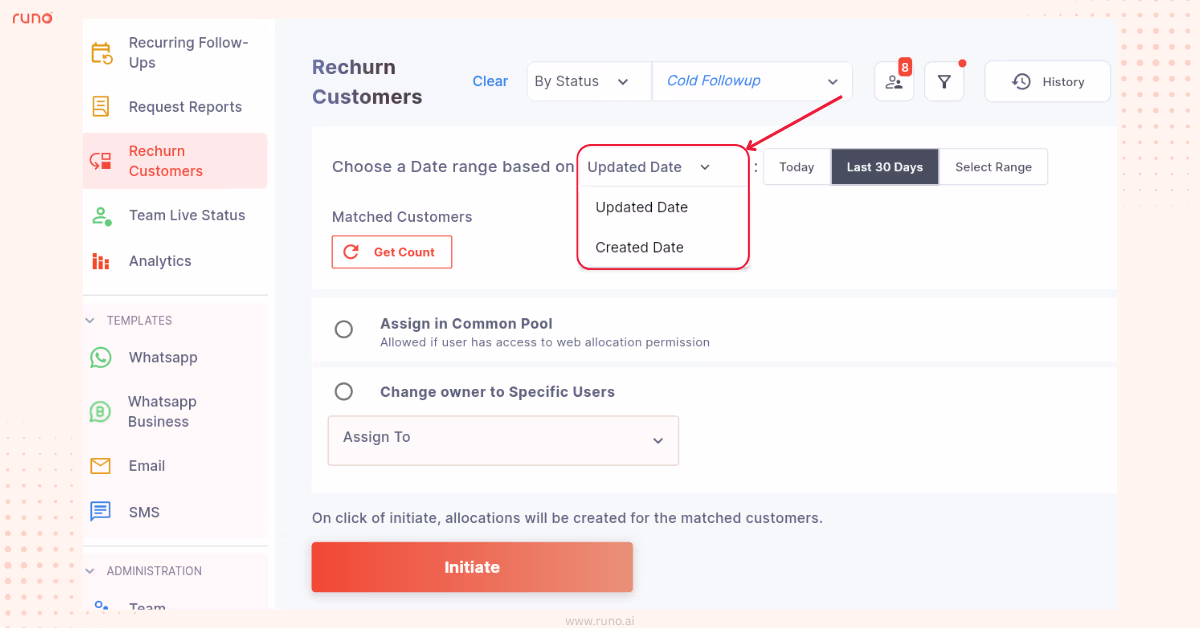Image resolution: width=1200 pixels, height=628 pixels.
Task: Click the Initiate button
Action: (471, 567)
